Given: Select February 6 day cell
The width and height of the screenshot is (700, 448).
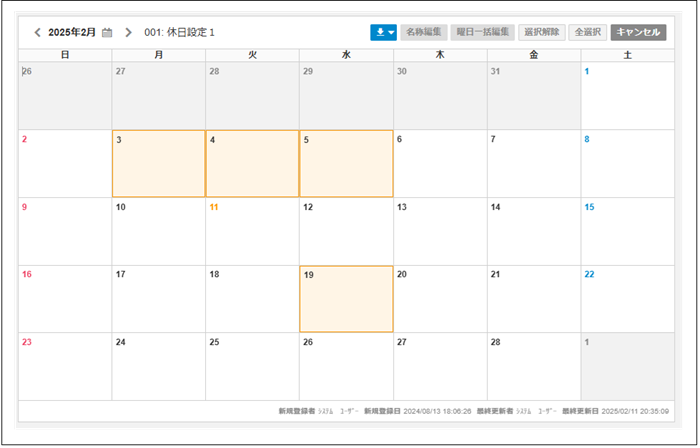Looking at the screenshot, I should point(440,164).
